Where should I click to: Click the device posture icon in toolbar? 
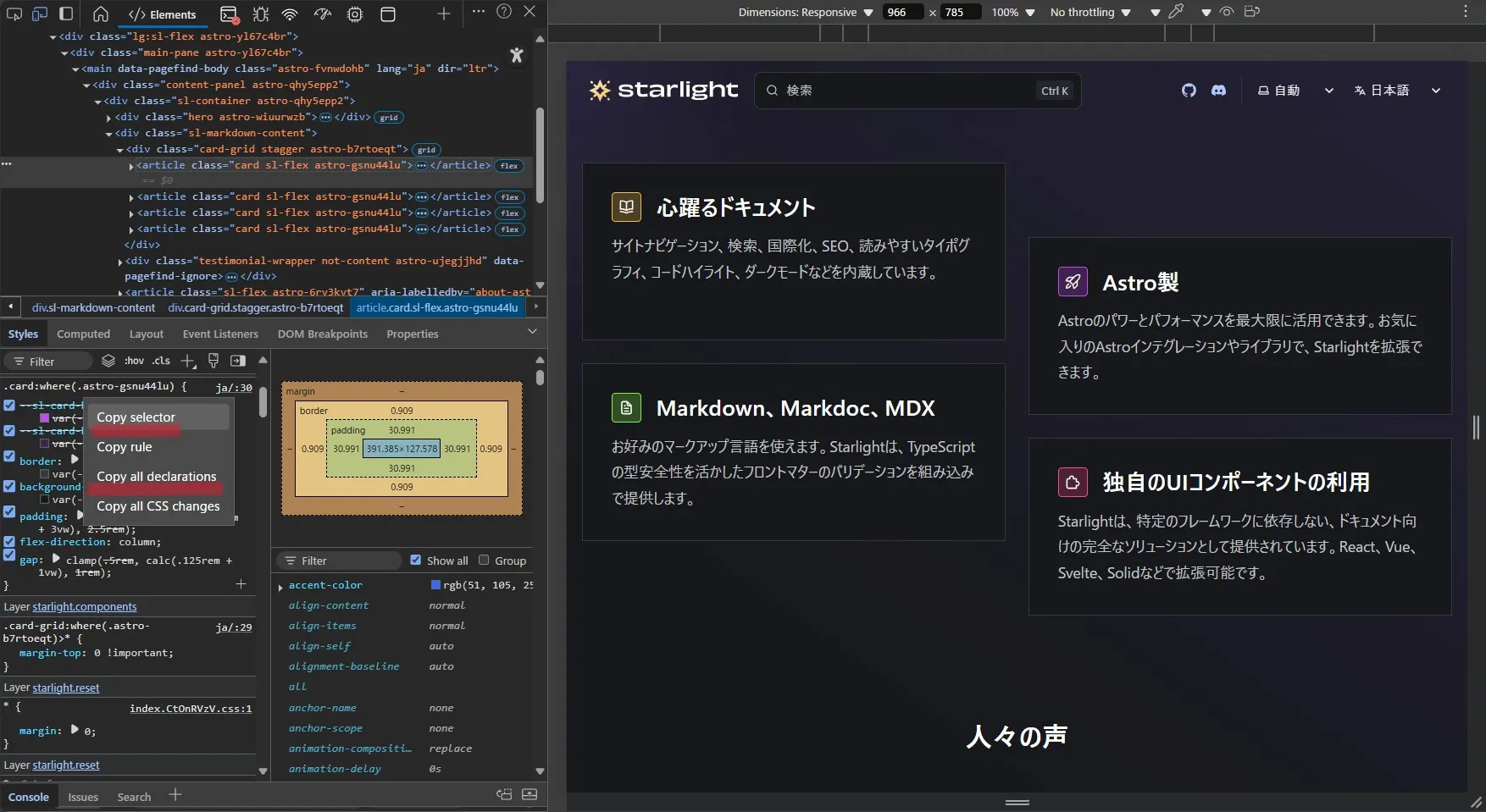pos(1252,12)
